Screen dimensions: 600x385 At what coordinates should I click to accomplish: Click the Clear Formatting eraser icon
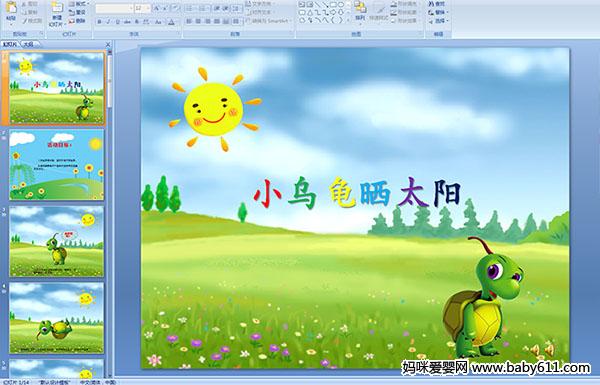pyautogui.click(x=176, y=8)
